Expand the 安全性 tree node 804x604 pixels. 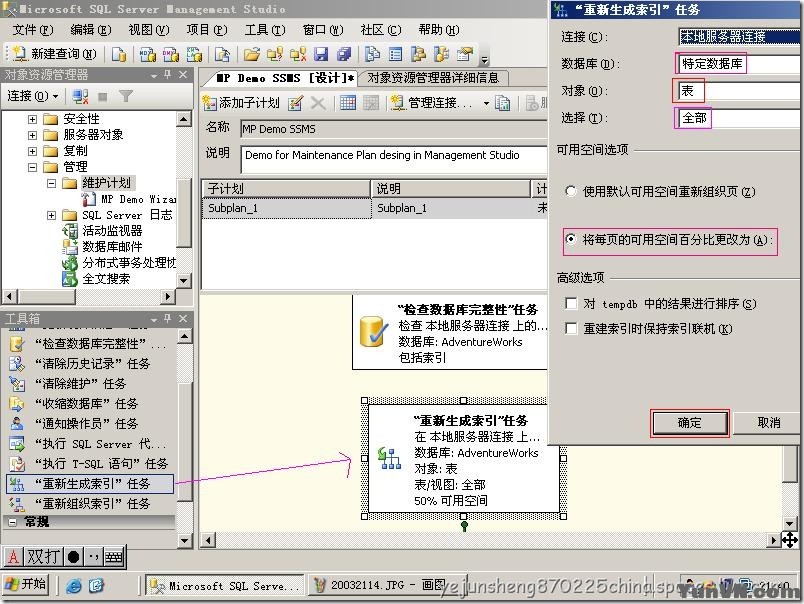coord(32,119)
